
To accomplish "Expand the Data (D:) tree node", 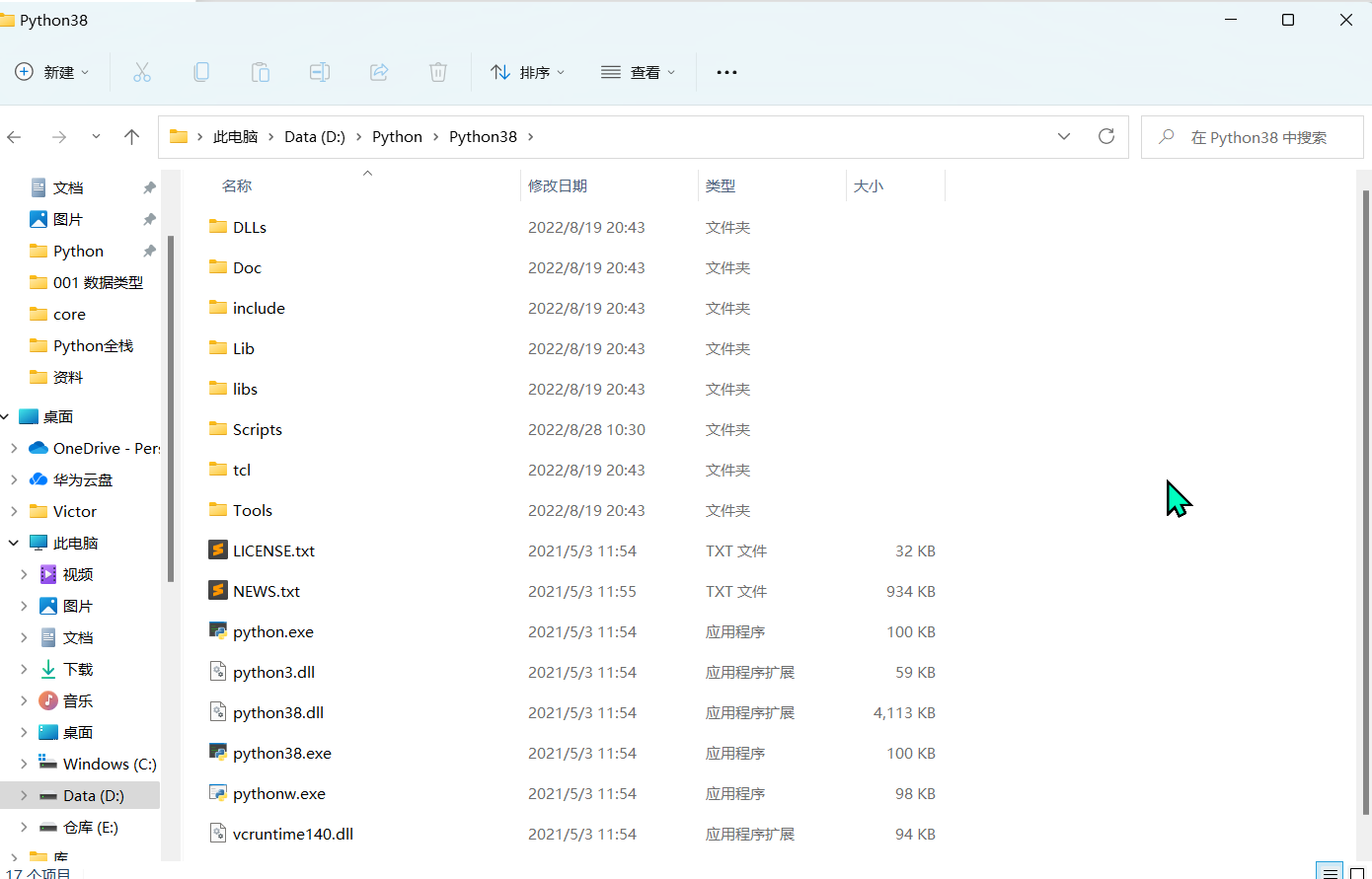I will pos(24,795).
